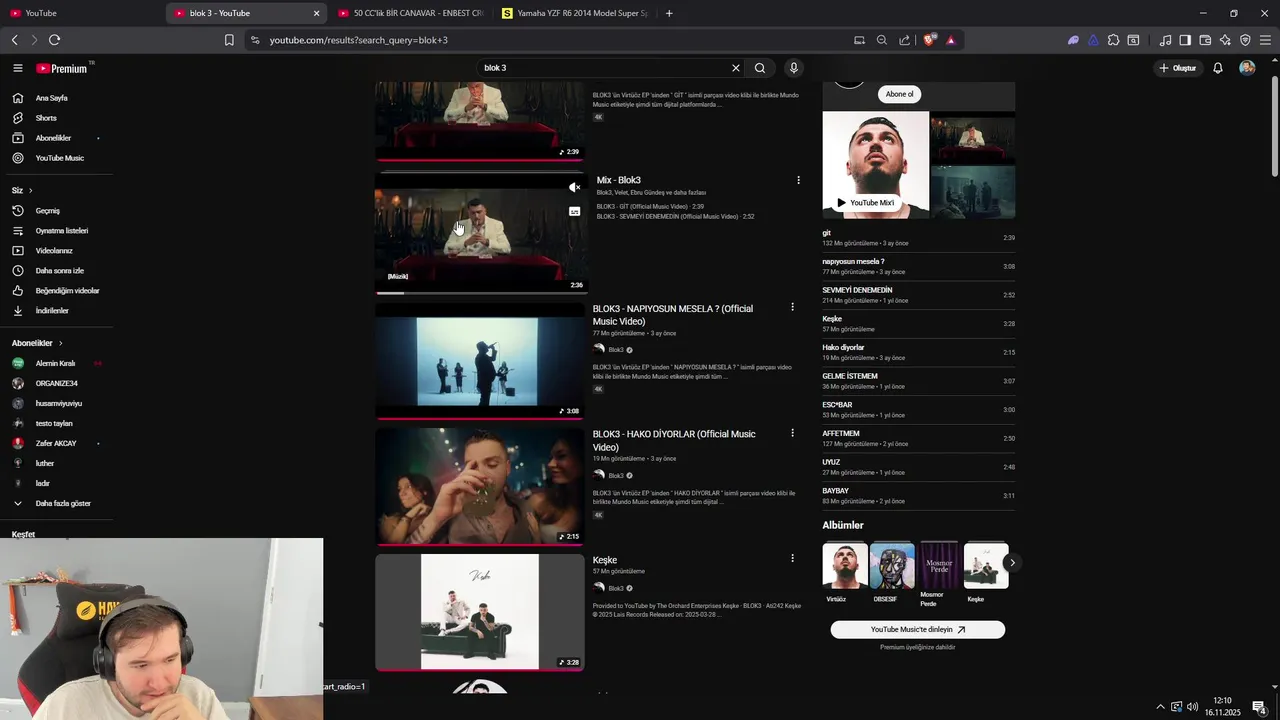
Task: Open the Brave main menu
Action: tap(1265, 40)
